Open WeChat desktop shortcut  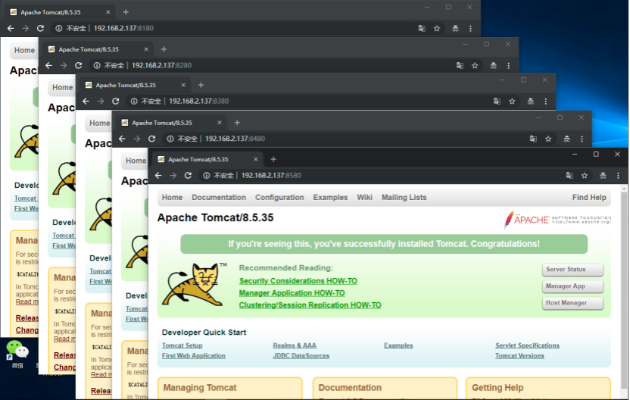[17, 355]
